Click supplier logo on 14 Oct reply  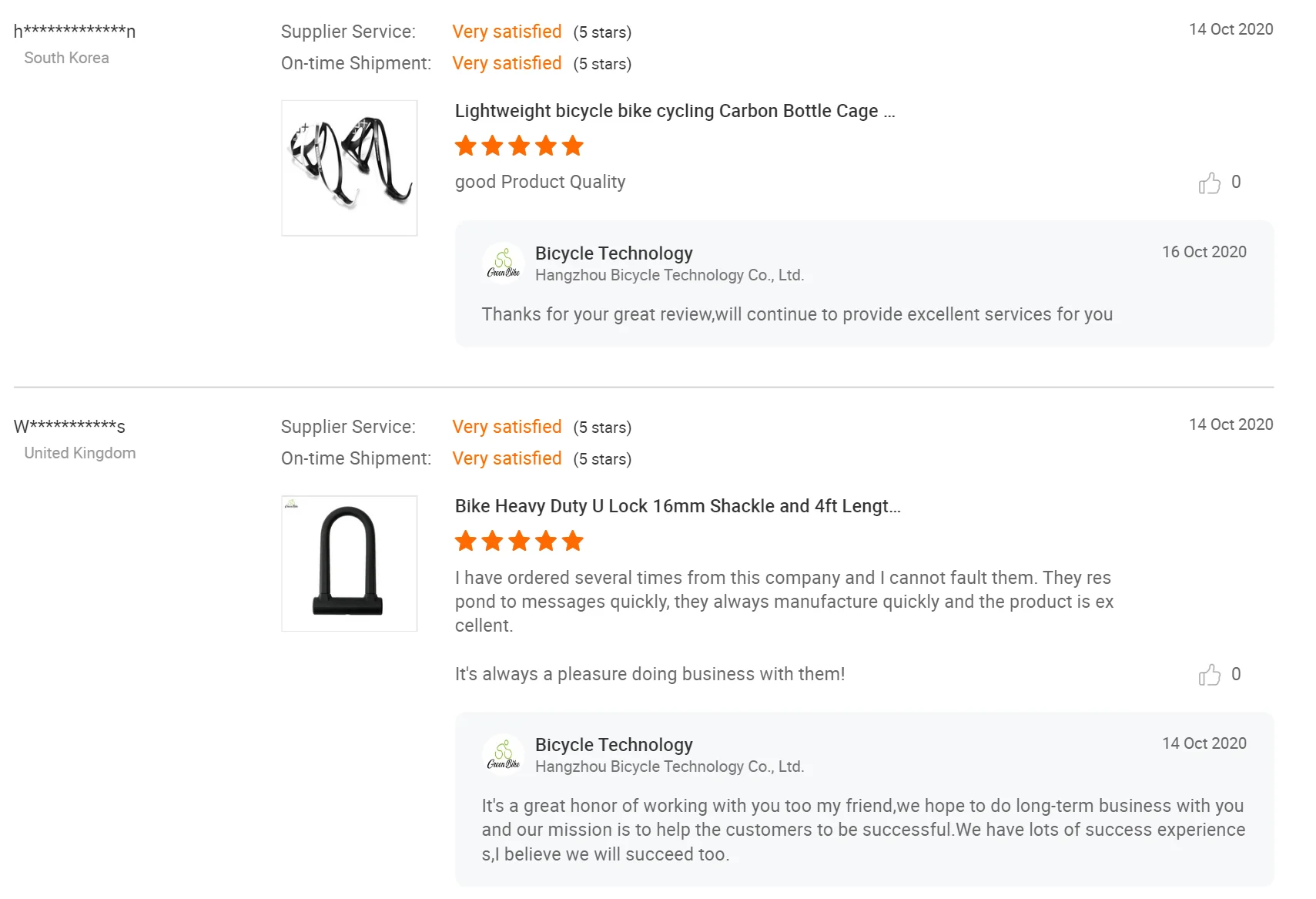(504, 756)
